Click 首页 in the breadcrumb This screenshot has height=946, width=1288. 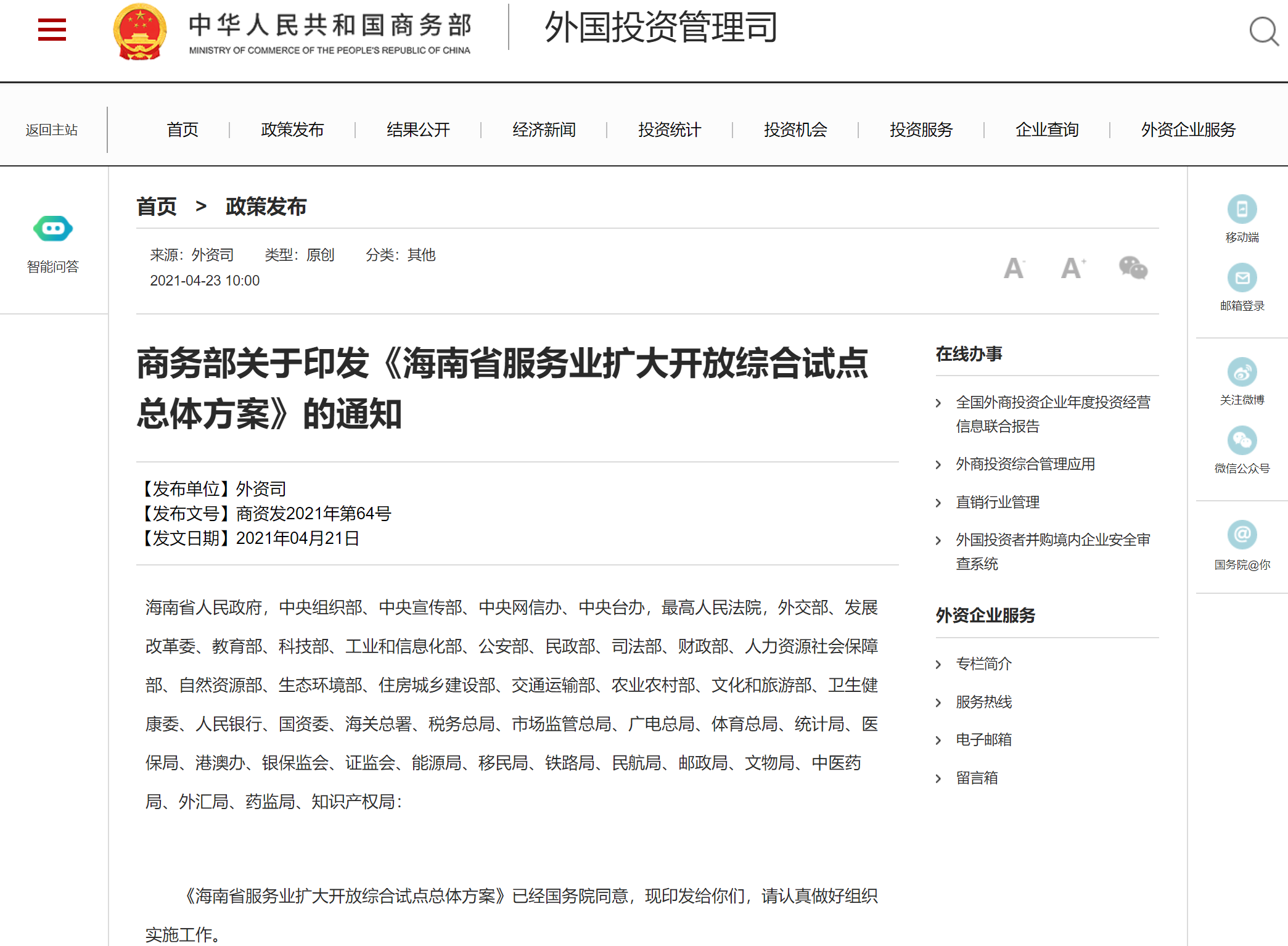157,207
